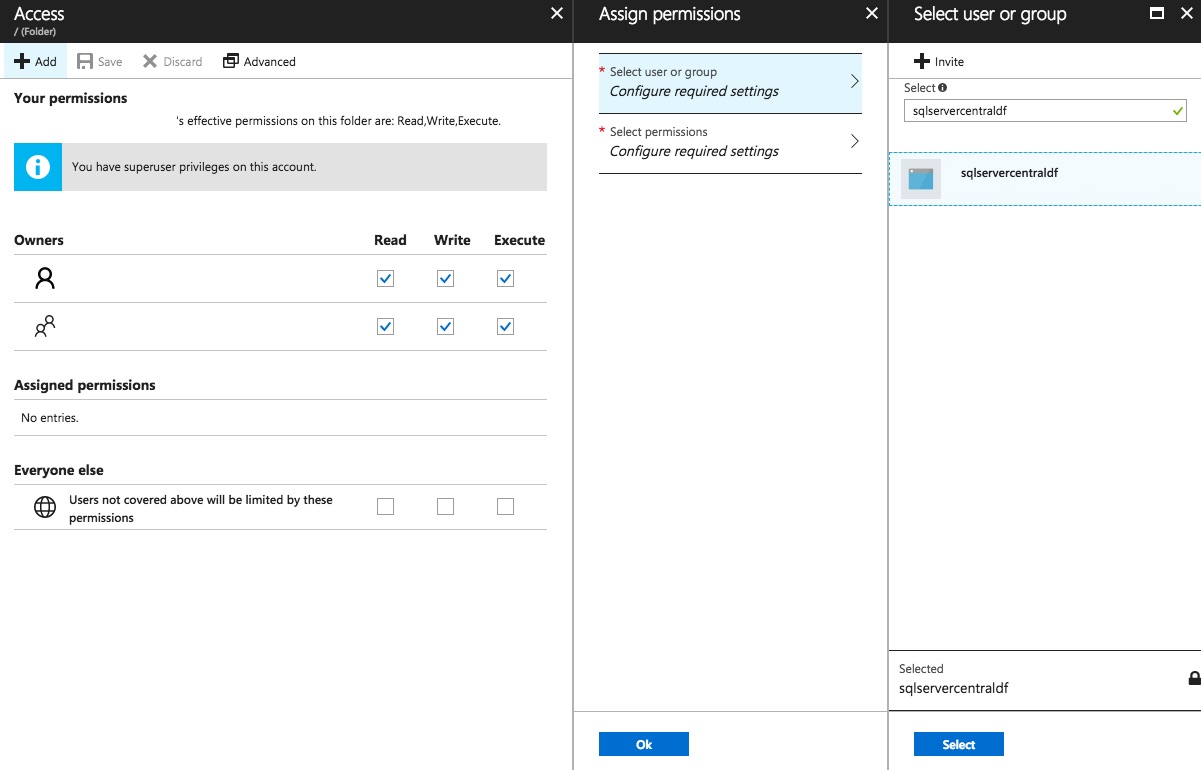Click the owning user person icon
This screenshot has height=770, width=1201.
[45, 279]
